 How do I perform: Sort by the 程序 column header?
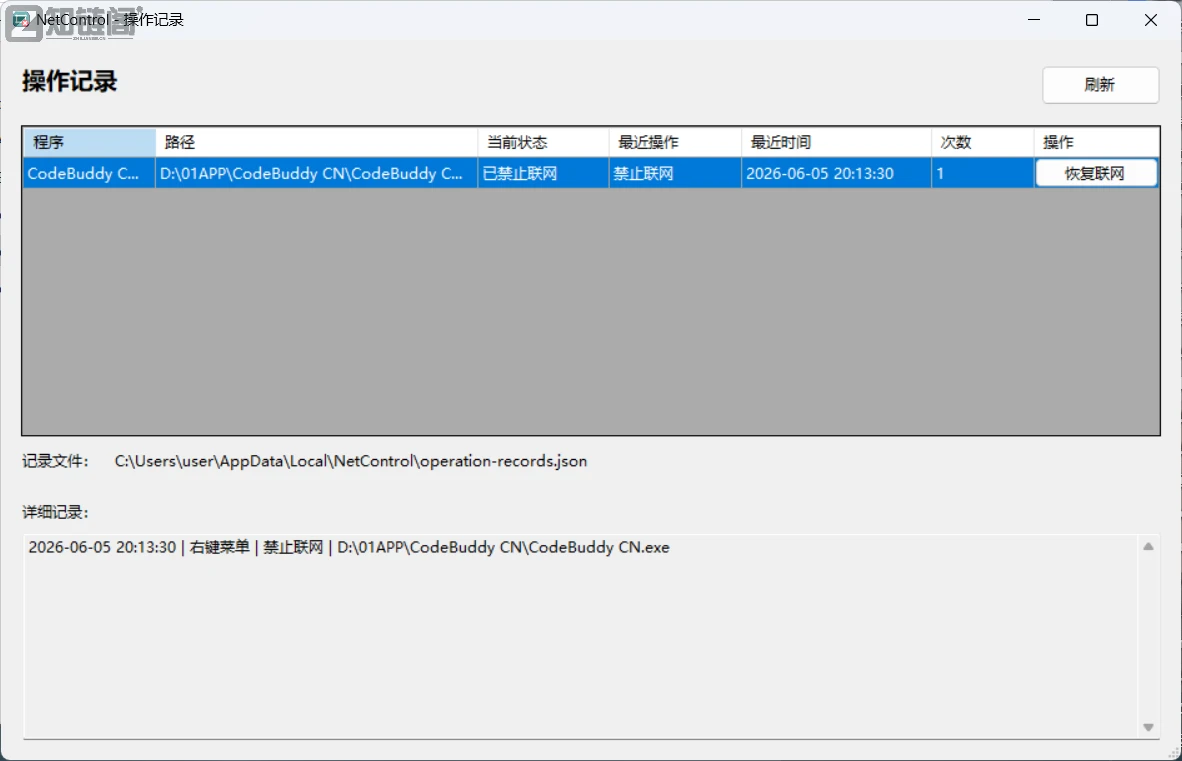tap(89, 142)
